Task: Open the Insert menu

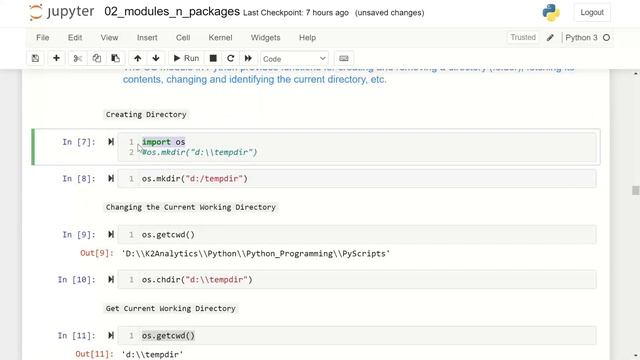Action: [147, 38]
